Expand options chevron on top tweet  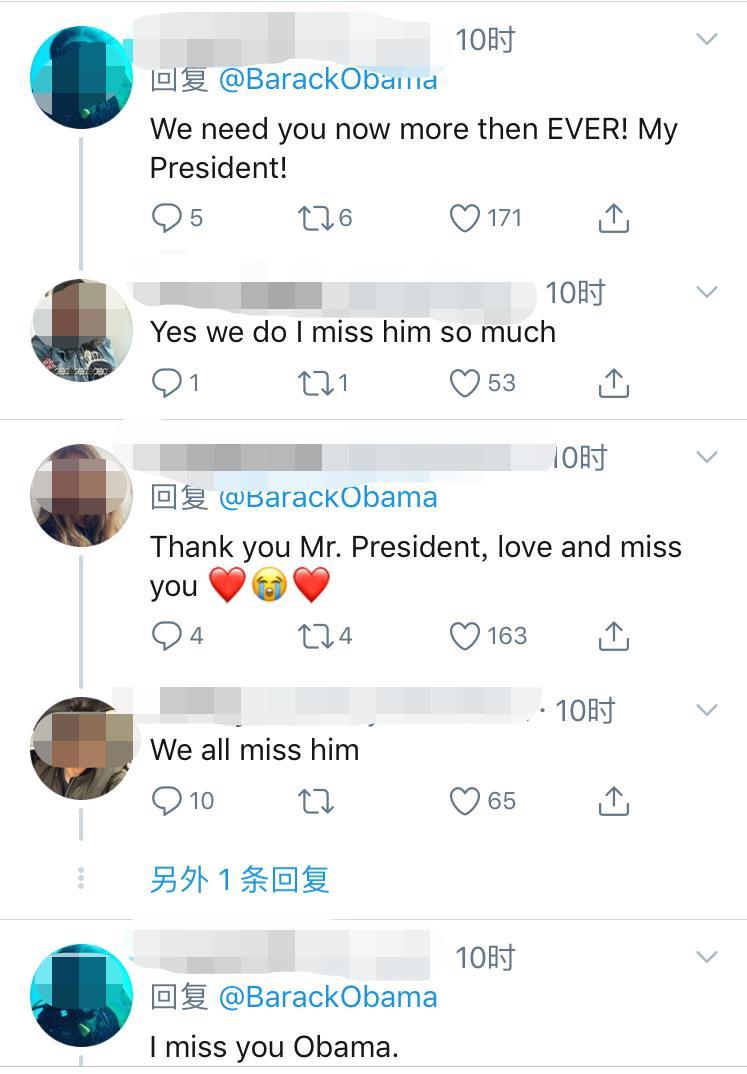coord(707,38)
